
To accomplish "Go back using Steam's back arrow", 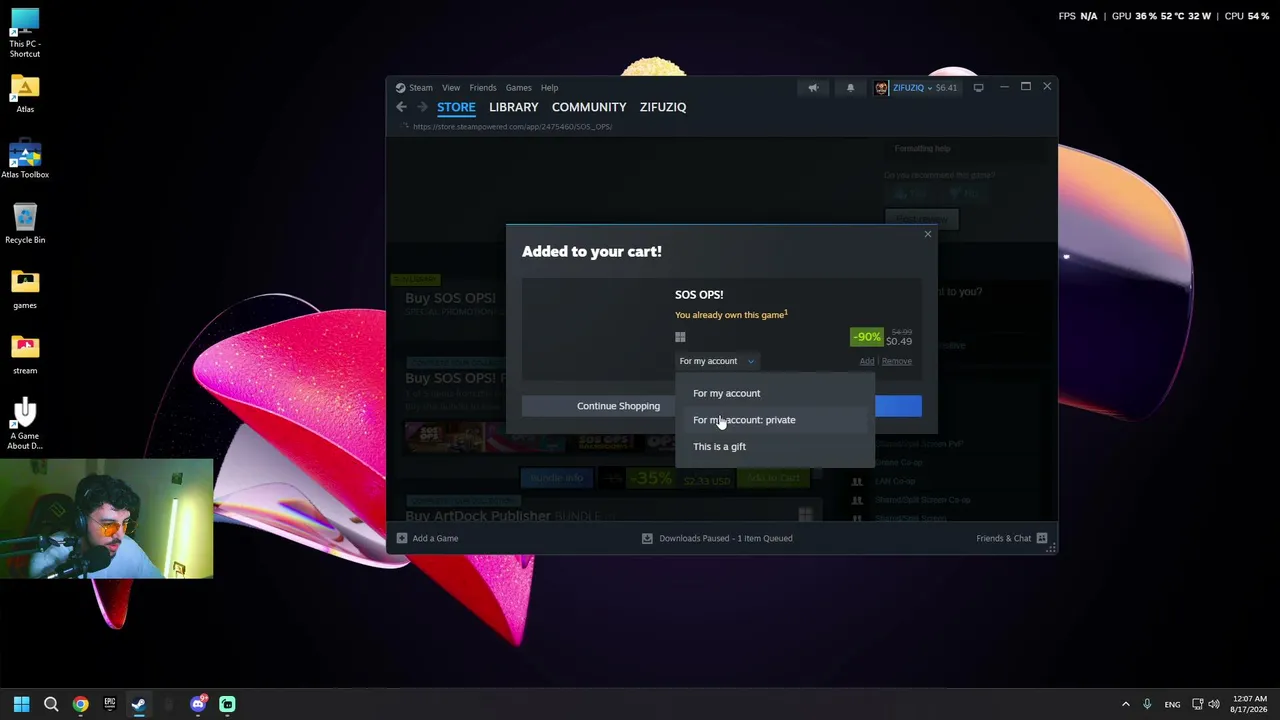I will (x=401, y=107).
